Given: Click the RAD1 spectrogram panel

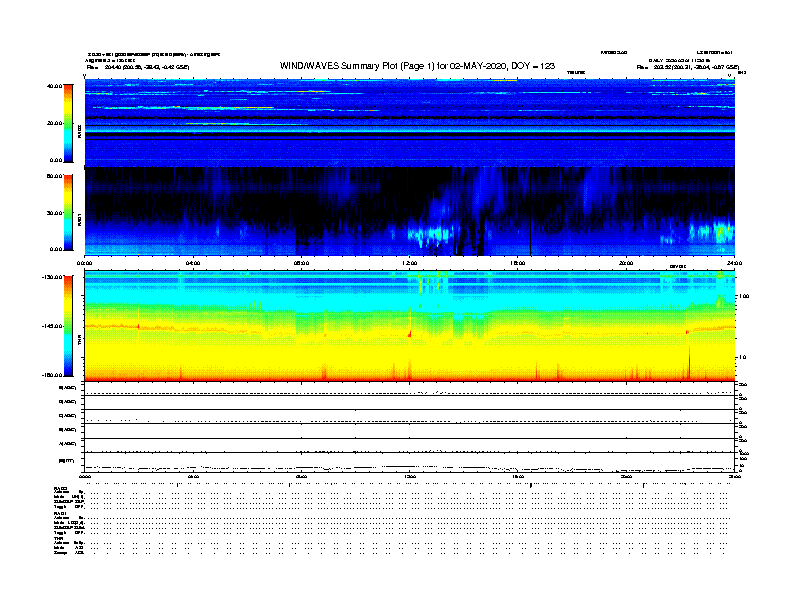Looking at the screenshot, I should [410, 212].
